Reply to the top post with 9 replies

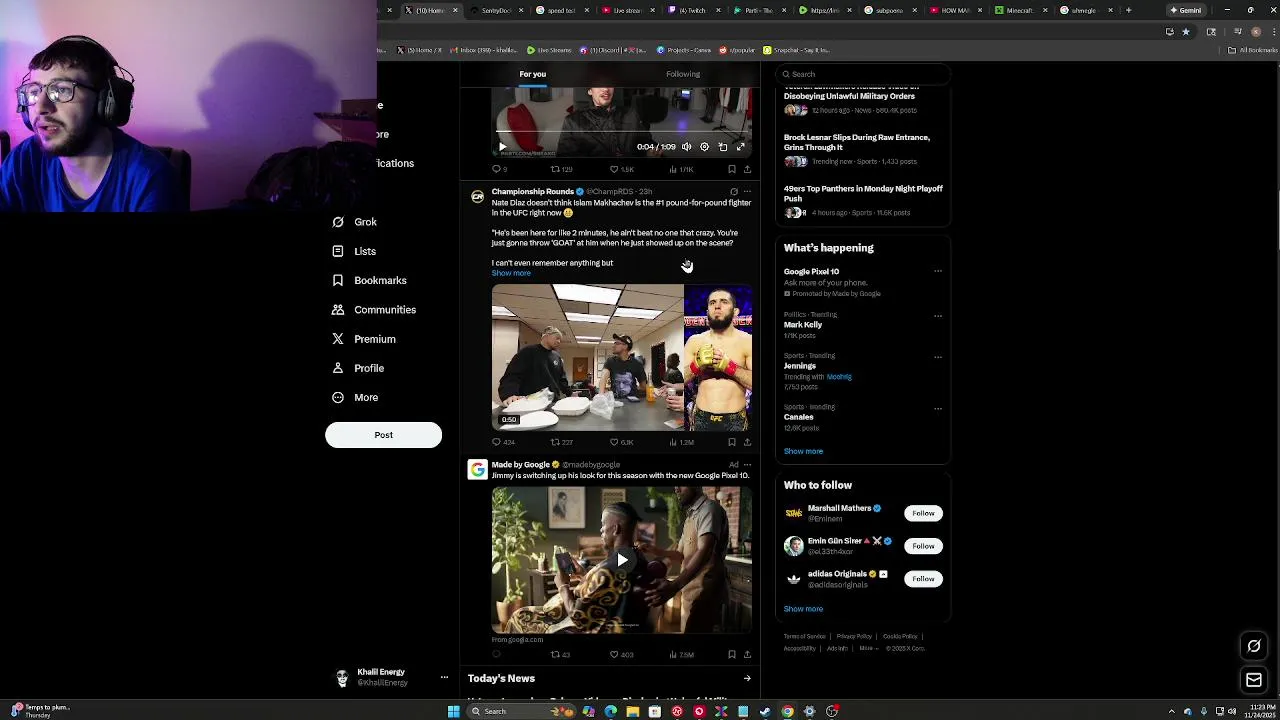499,169
